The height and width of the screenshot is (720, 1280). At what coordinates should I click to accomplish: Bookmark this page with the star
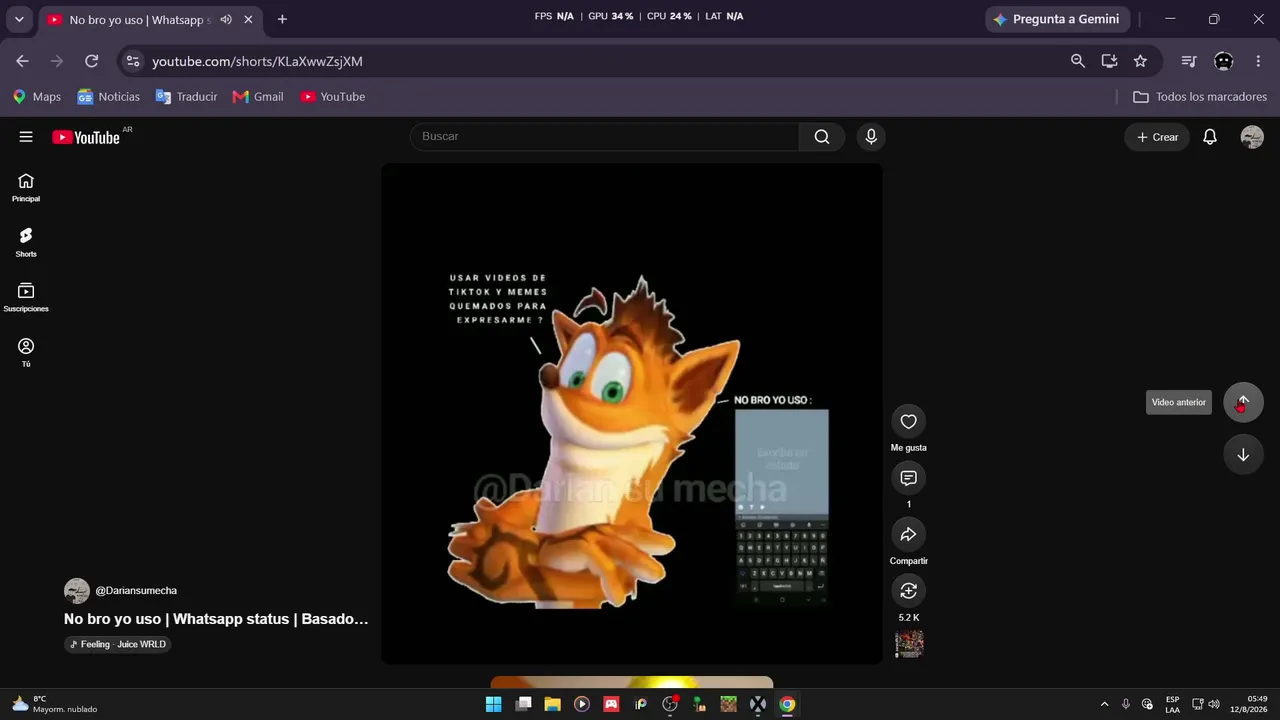point(1140,61)
